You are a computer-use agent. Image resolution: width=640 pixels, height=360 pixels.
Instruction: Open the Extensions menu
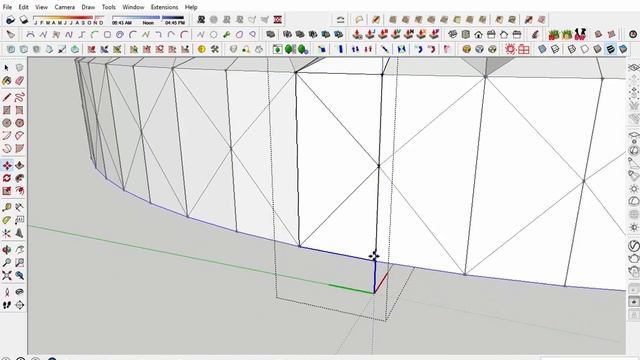click(164, 7)
